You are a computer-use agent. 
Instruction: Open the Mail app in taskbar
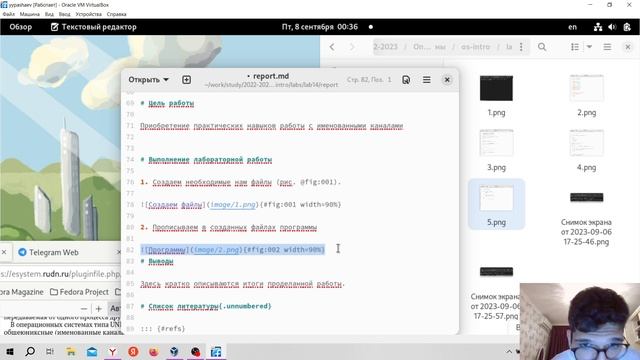(x=92, y=351)
